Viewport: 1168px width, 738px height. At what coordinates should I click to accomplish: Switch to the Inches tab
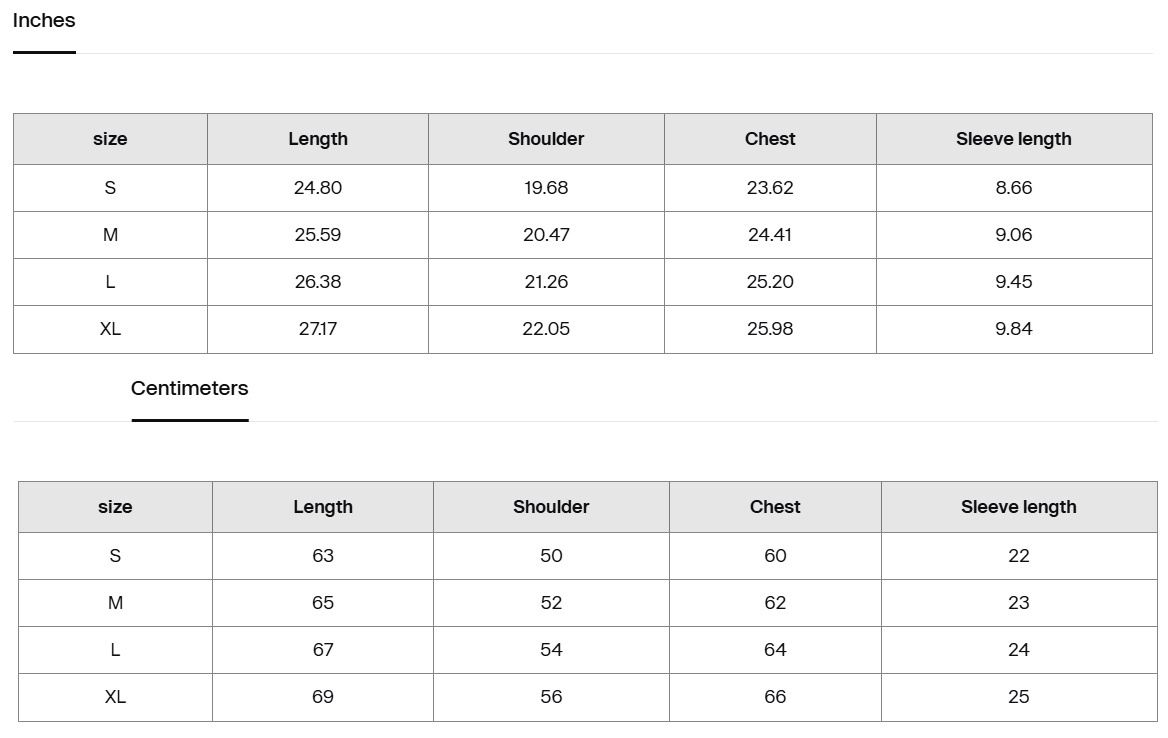click(44, 21)
